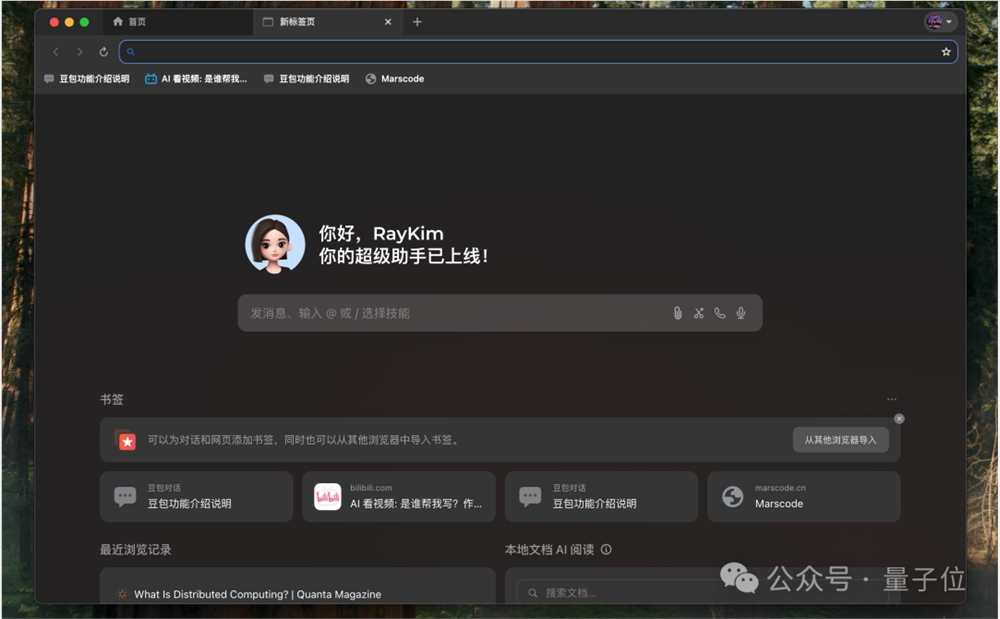
Task: Click the back navigation arrow
Action: coord(55,51)
